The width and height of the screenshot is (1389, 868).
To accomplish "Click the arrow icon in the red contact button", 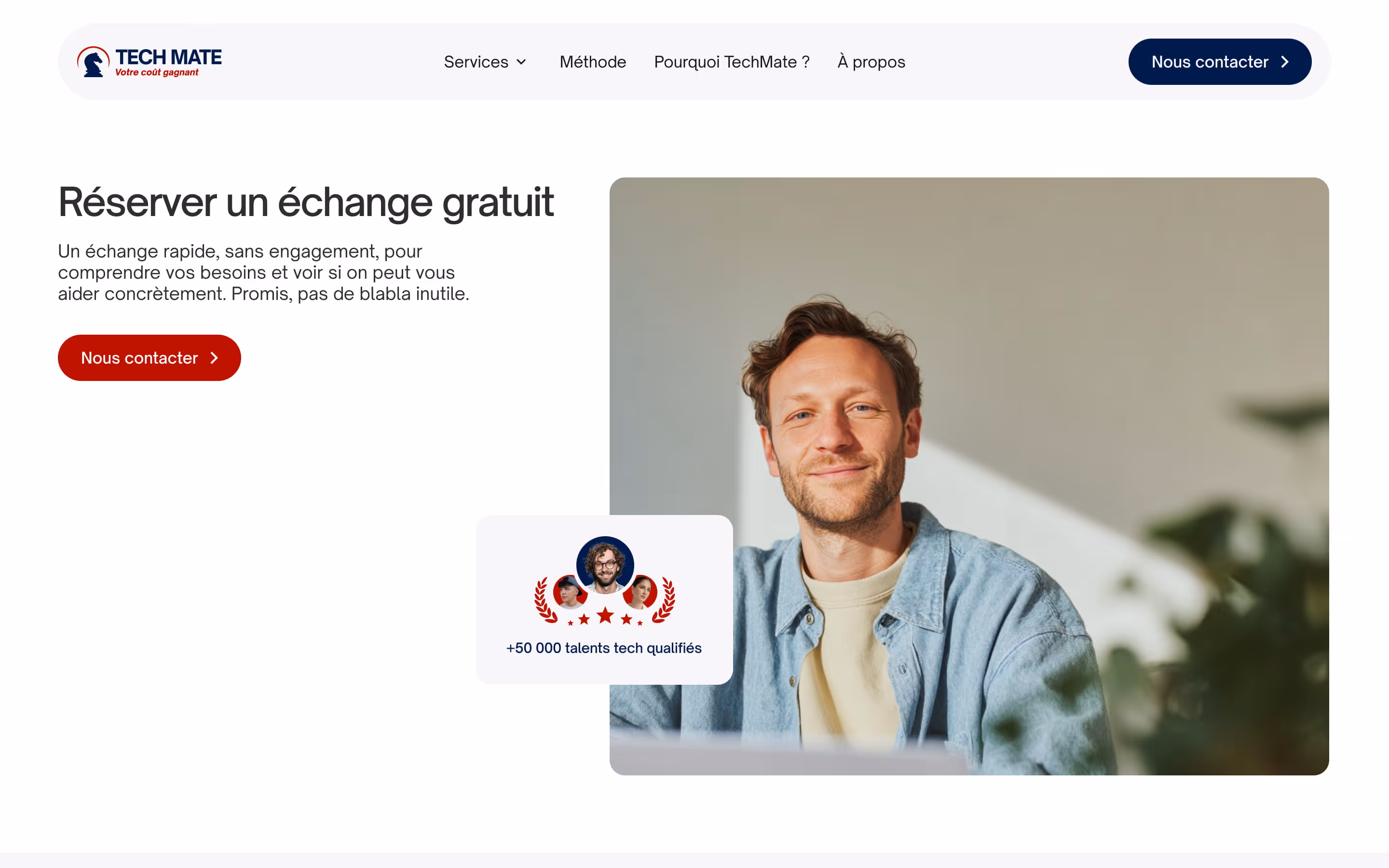I will [x=214, y=358].
